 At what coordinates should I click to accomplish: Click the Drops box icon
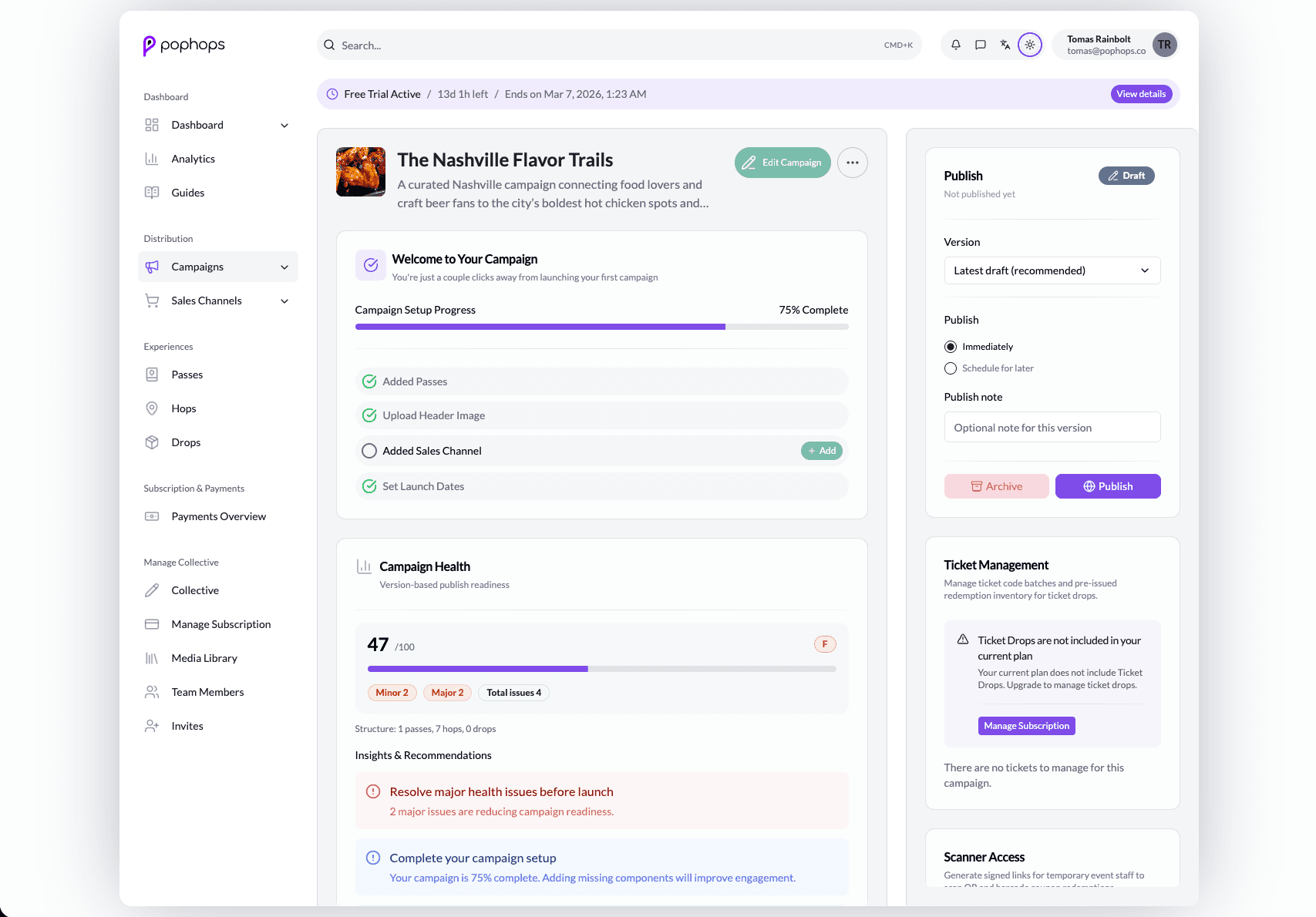152,442
